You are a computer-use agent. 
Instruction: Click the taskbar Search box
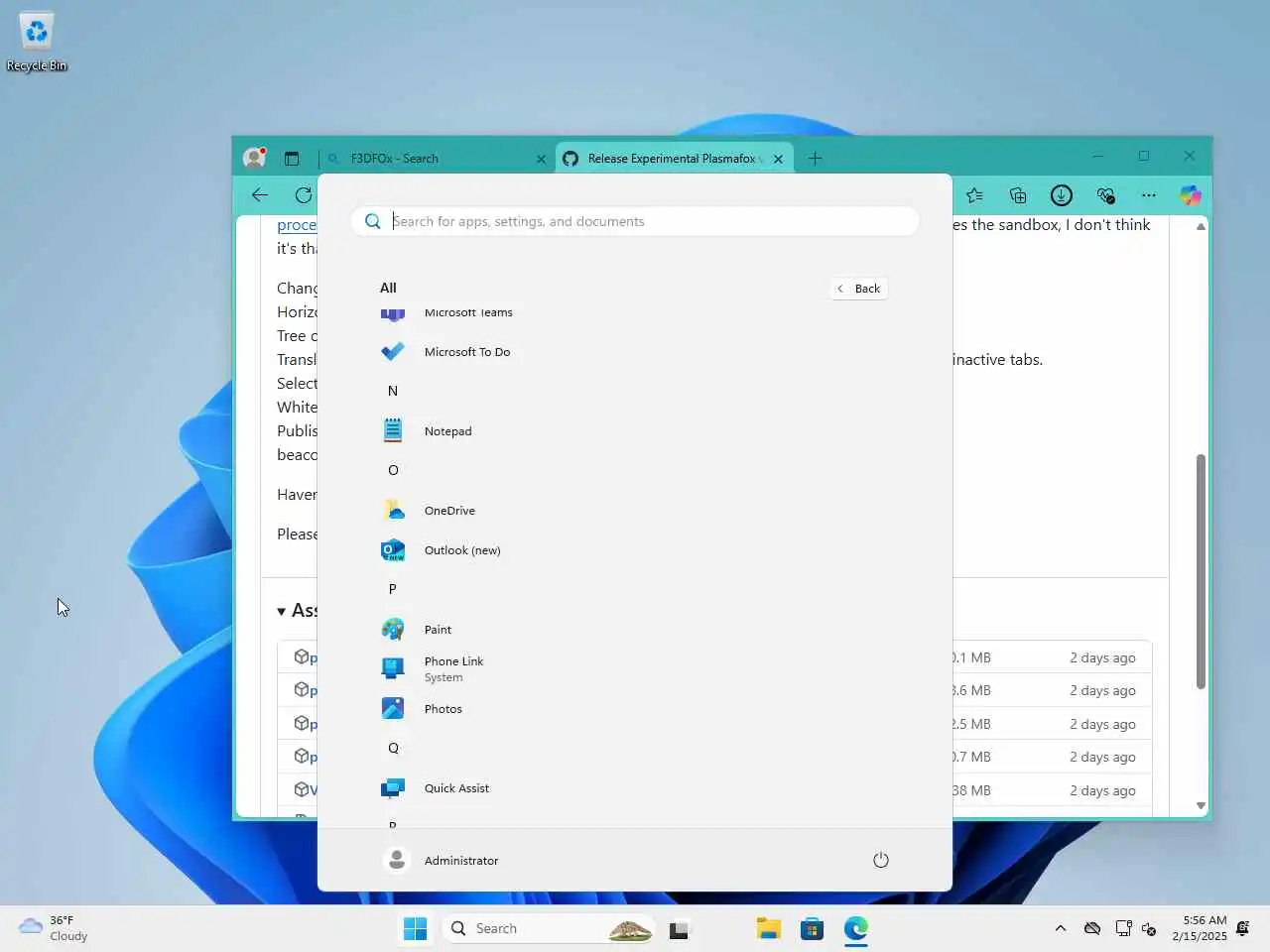pos(548,928)
